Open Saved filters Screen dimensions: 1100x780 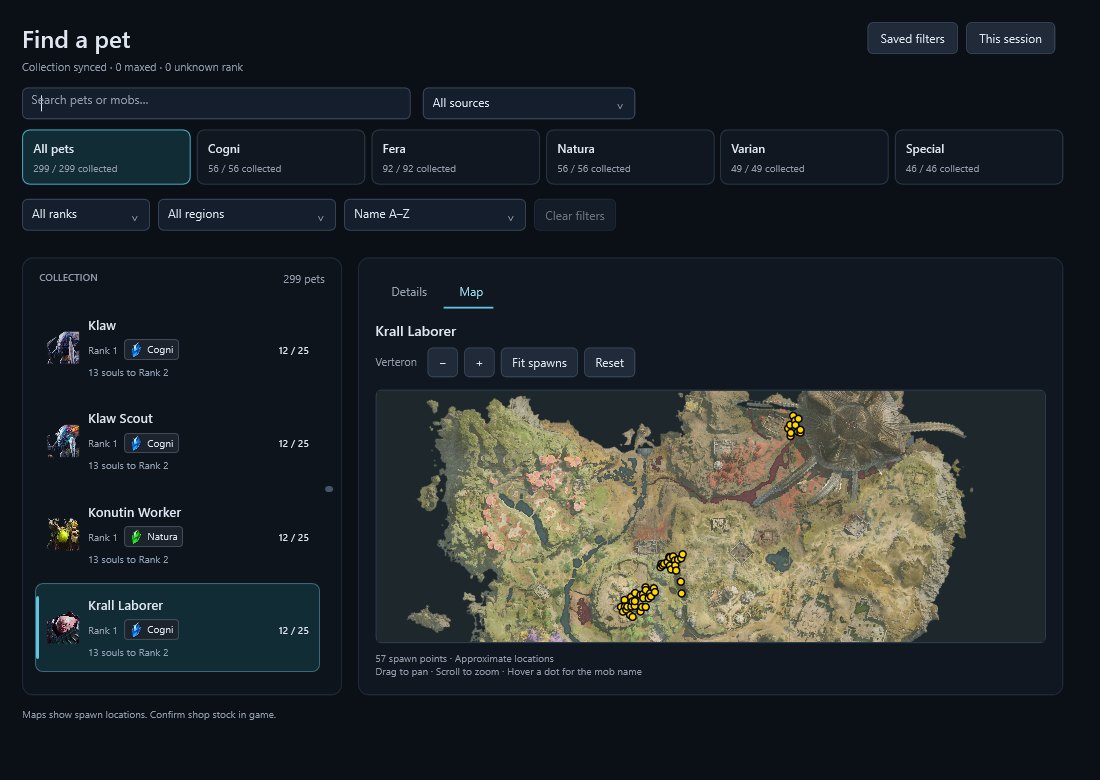913,39
